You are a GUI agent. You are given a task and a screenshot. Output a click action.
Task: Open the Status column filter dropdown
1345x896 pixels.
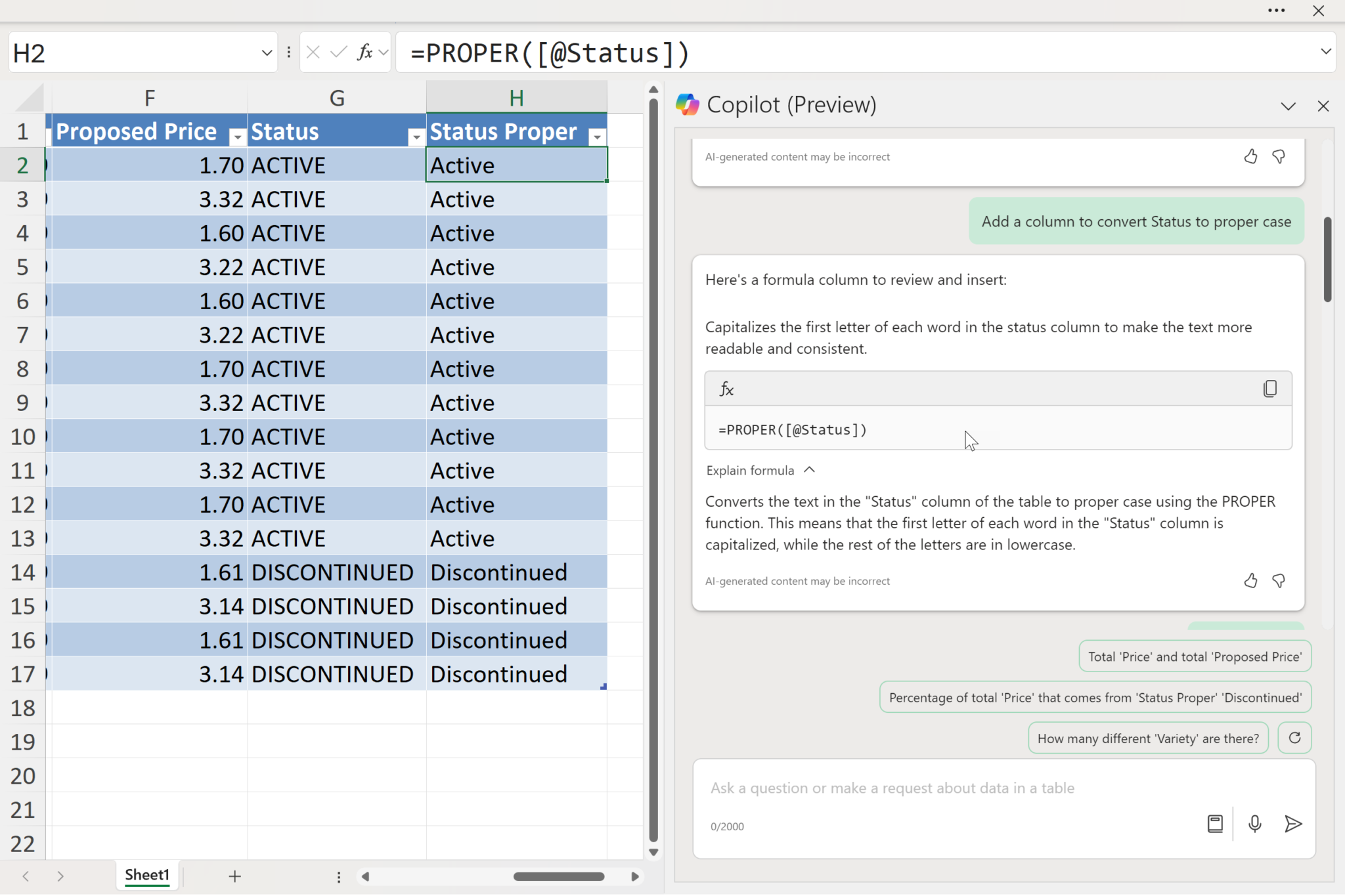tap(415, 137)
